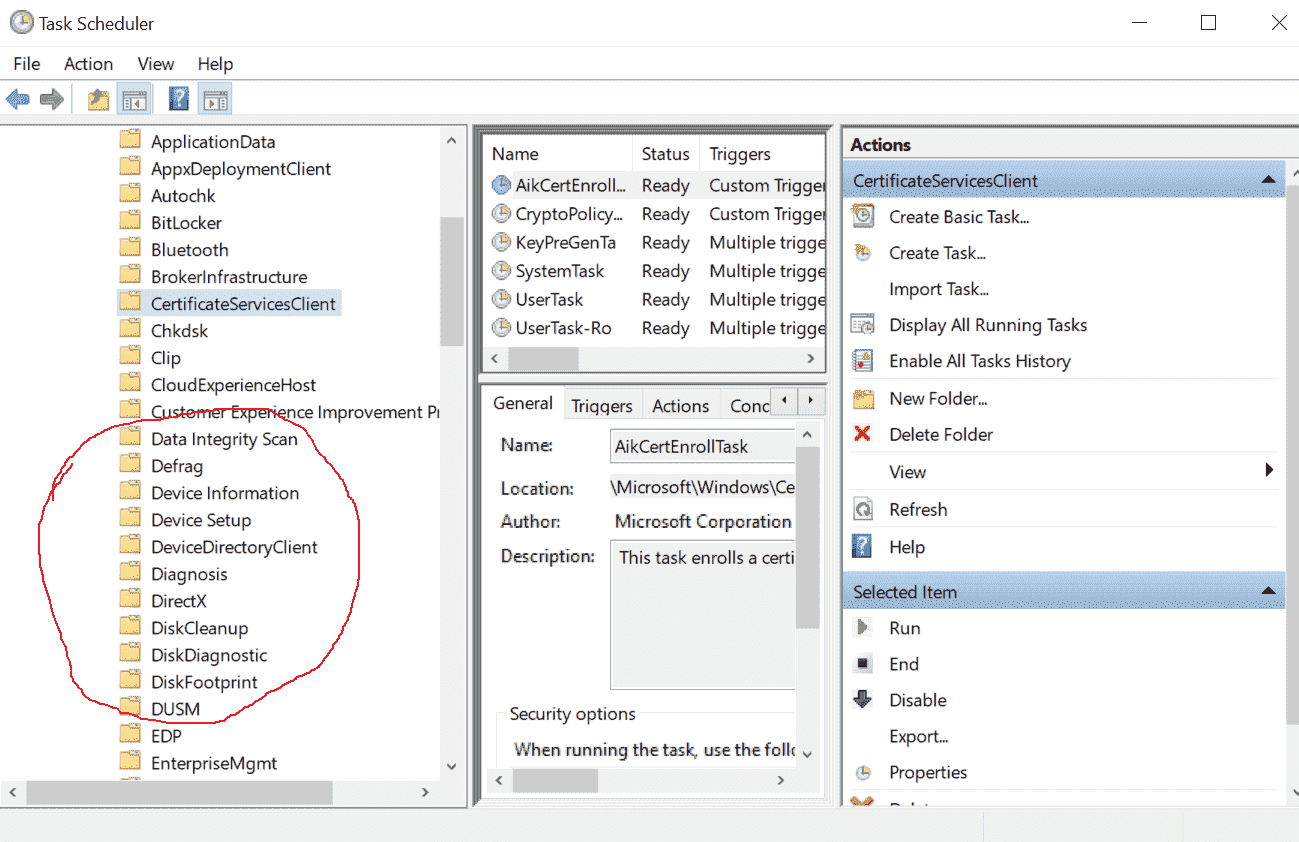This screenshot has width=1299, height=842.
Task: Click the CryptoPolicy task clock icon
Action: (x=501, y=214)
